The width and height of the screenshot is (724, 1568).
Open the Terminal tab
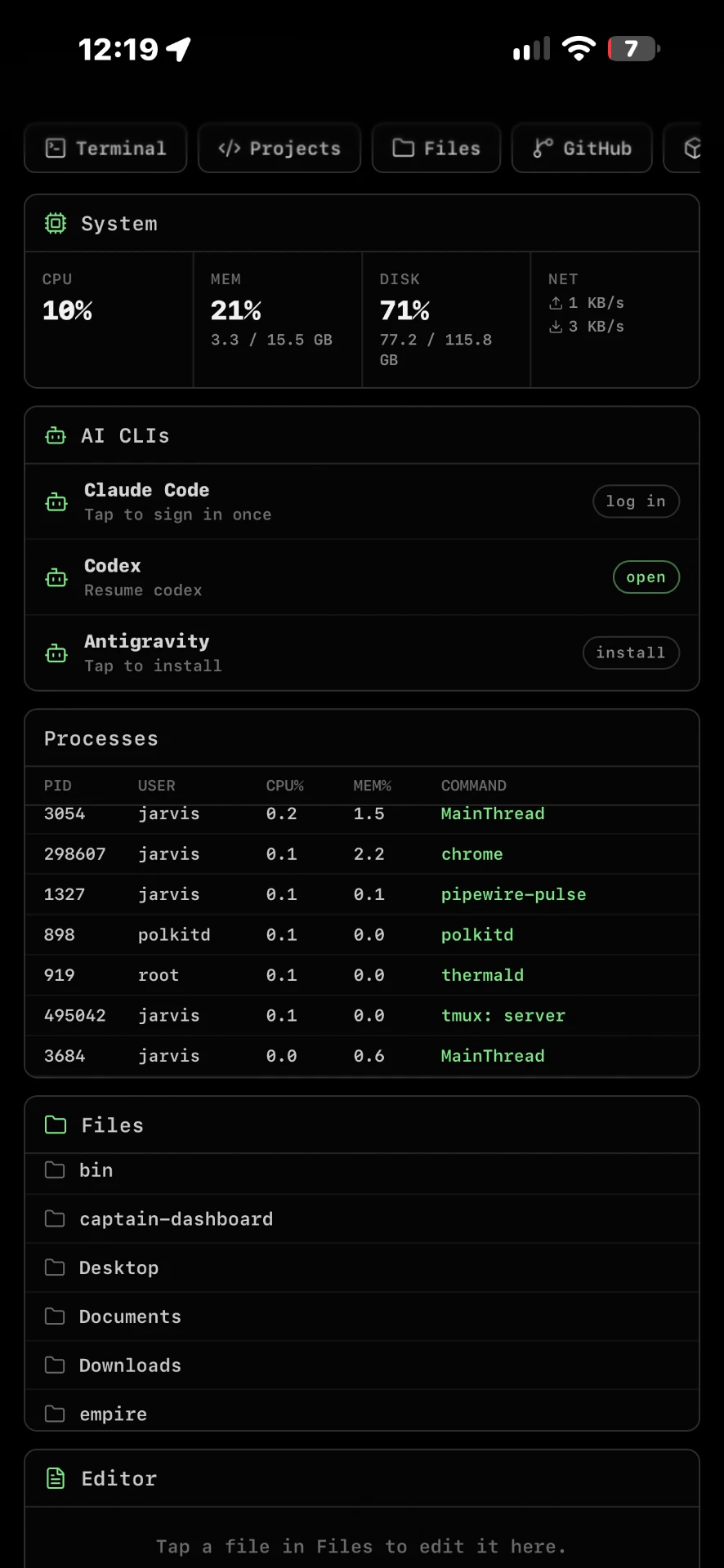coord(105,148)
